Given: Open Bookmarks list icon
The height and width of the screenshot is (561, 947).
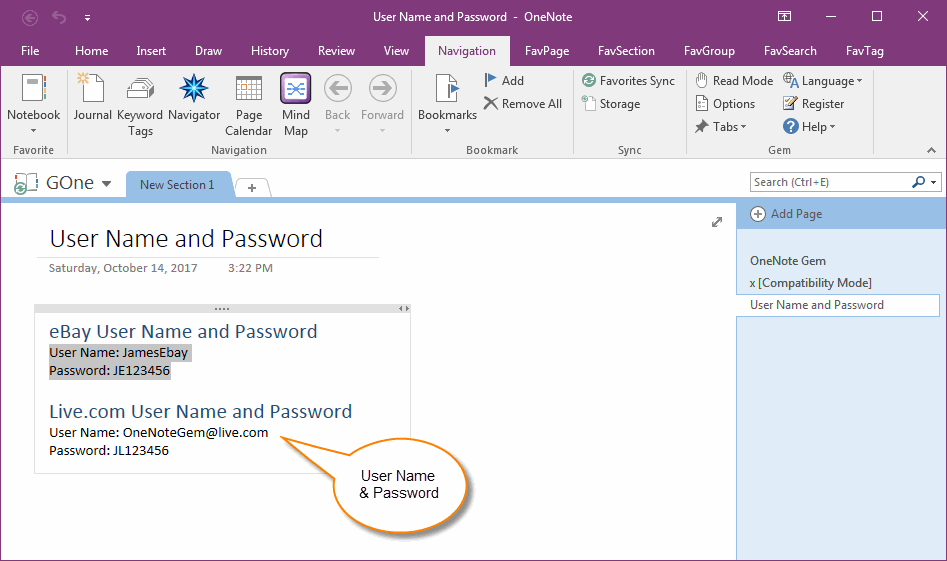Looking at the screenshot, I should [448, 88].
